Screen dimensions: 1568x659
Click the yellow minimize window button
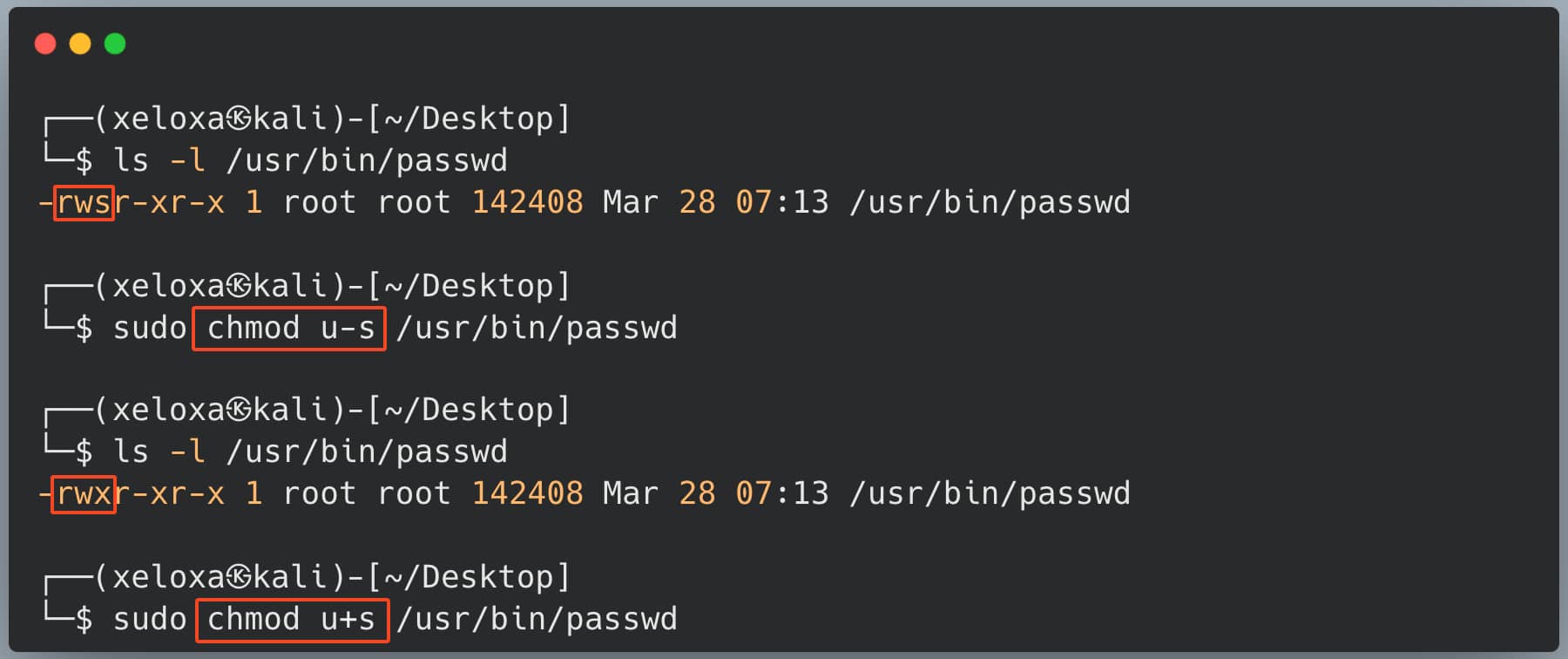pos(80,44)
